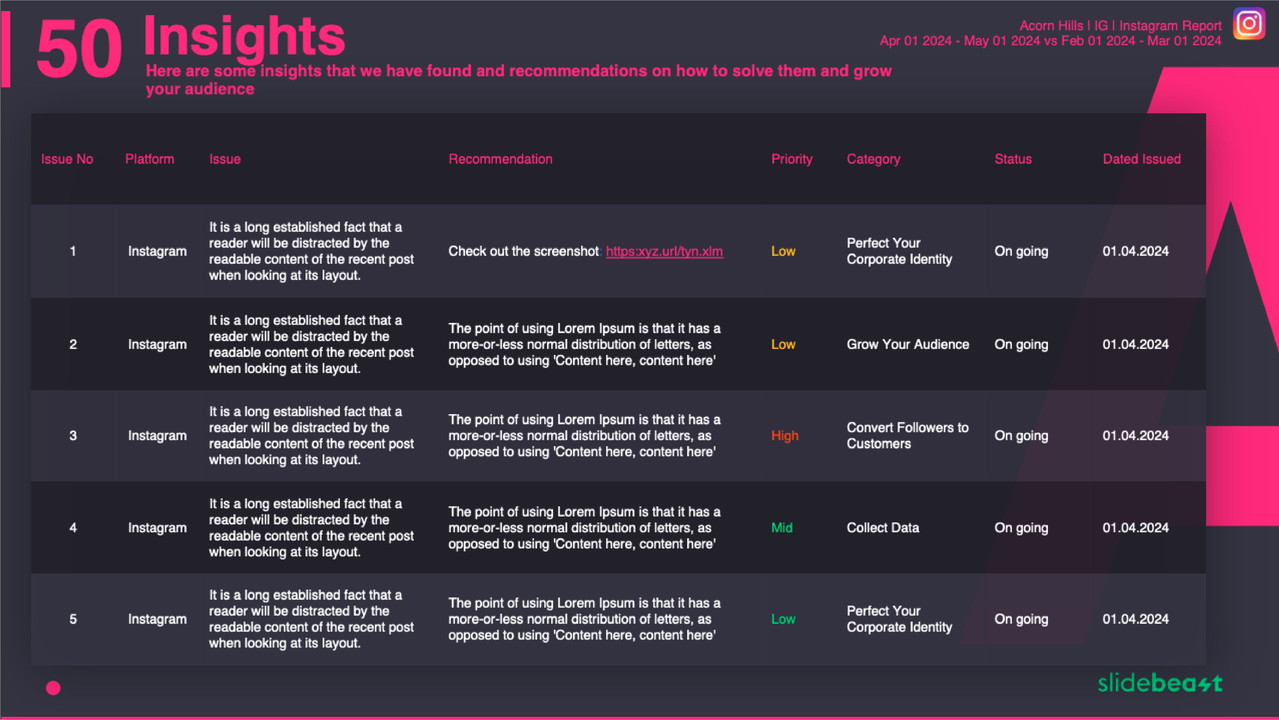Click the Convert Followers to Customers cell
The width and height of the screenshot is (1279, 720).
(x=907, y=436)
